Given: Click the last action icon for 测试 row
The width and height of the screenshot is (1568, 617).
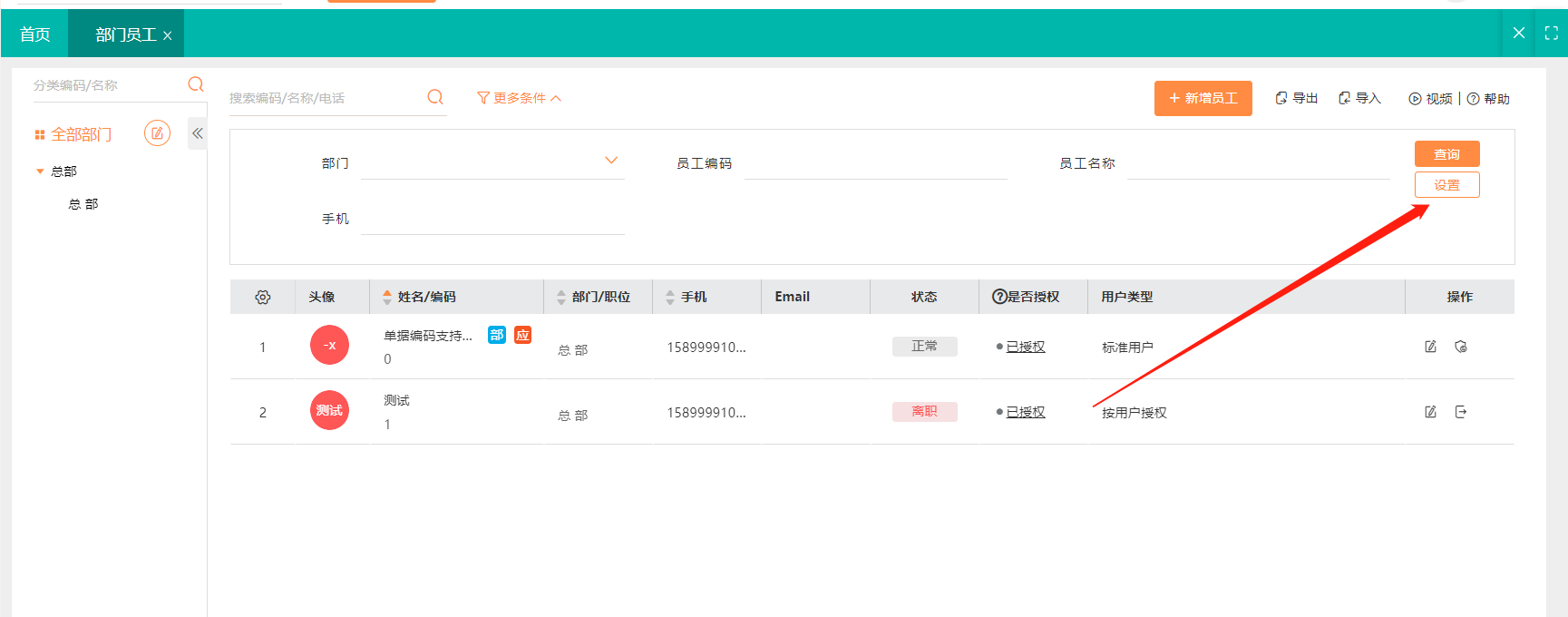Looking at the screenshot, I should (x=1461, y=412).
